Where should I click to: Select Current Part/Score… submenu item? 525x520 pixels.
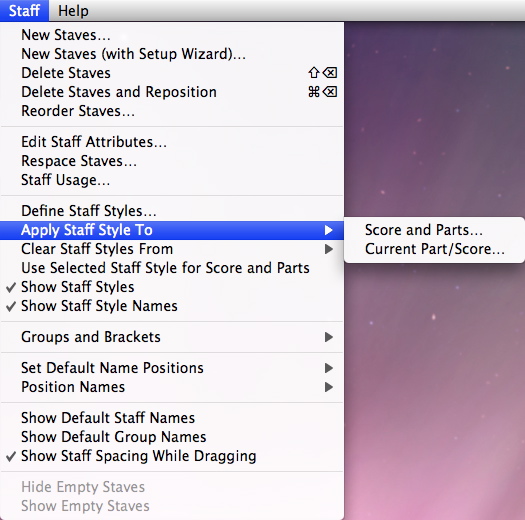434,249
